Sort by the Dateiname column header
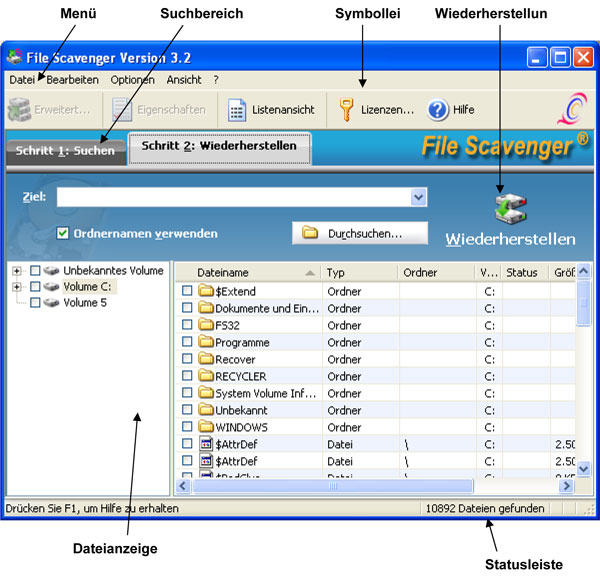The height and width of the screenshot is (576, 600). [248, 272]
